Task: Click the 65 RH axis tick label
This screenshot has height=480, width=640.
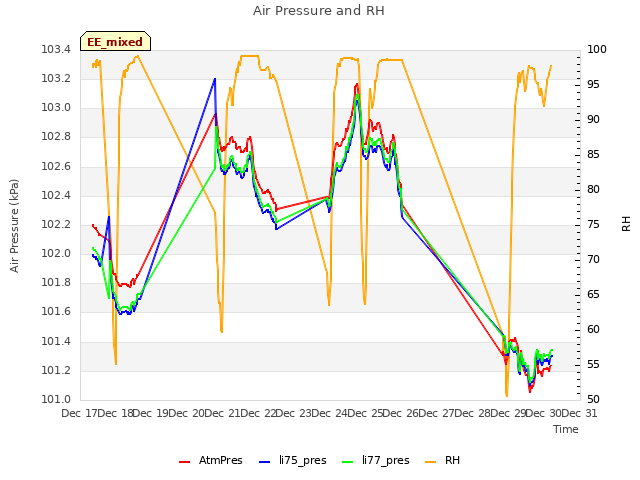Action: 593,295
